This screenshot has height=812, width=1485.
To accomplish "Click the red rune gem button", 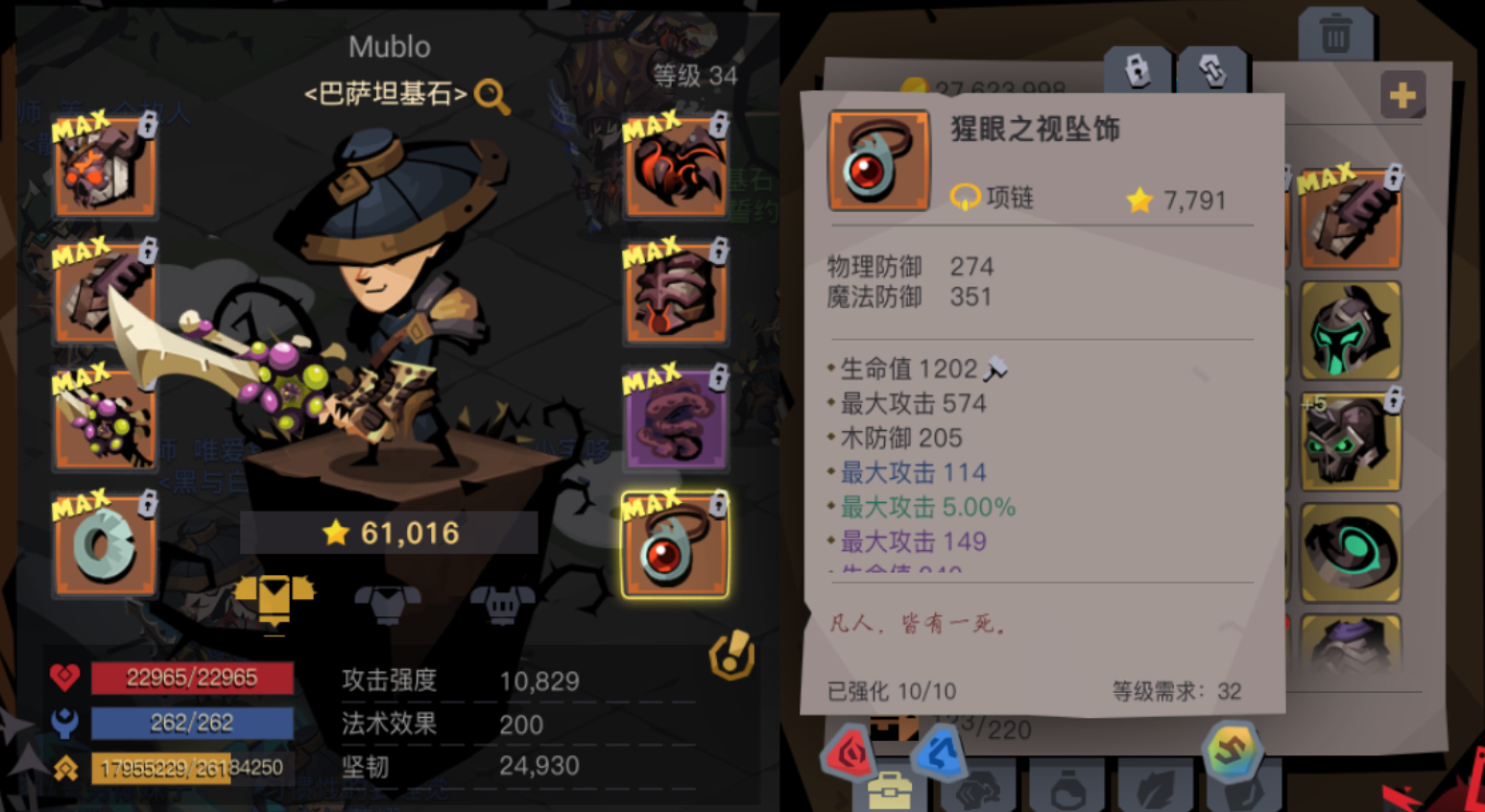I will pos(849,752).
